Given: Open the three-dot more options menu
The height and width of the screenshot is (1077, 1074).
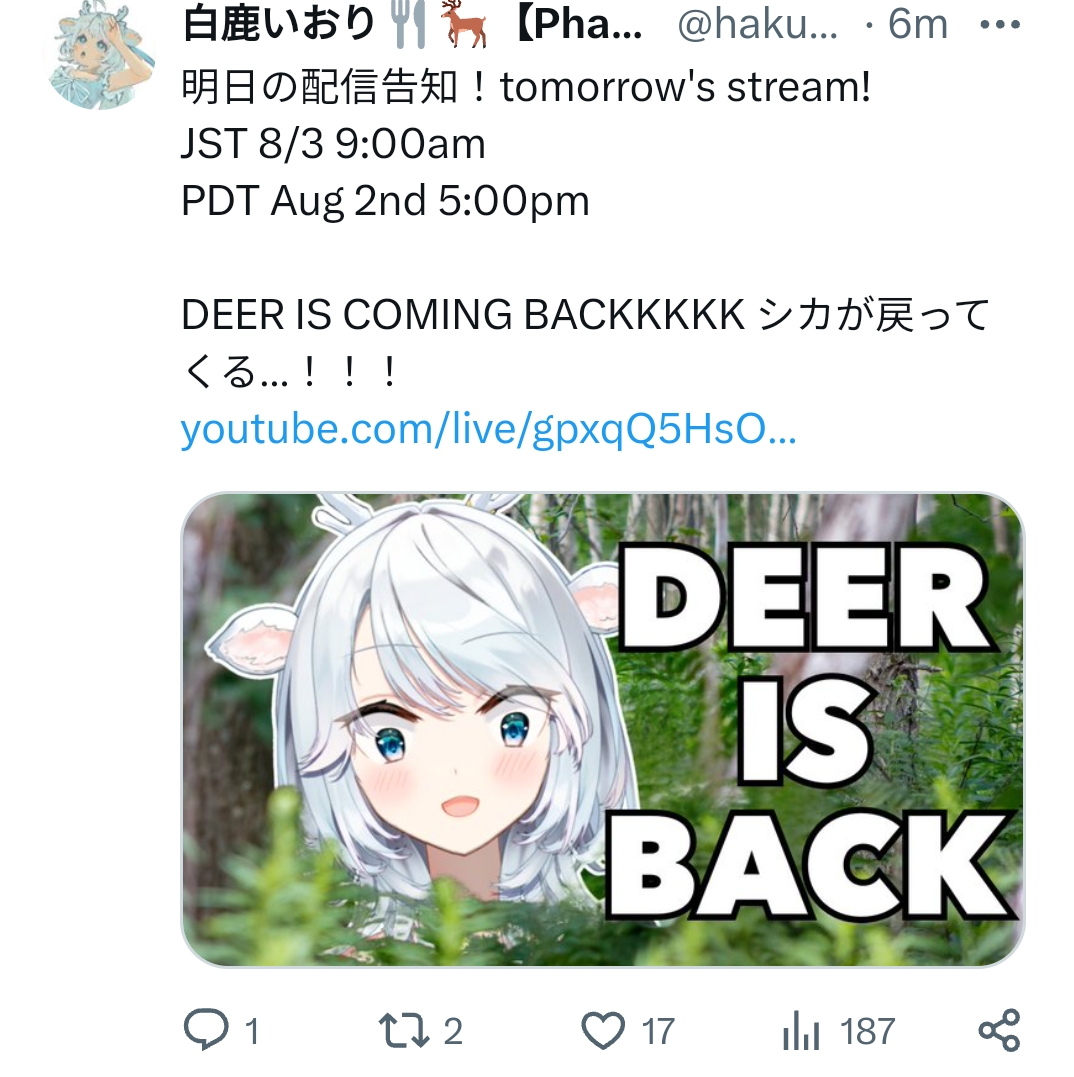Looking at the screenshot, I should (x=1000, y=25).
